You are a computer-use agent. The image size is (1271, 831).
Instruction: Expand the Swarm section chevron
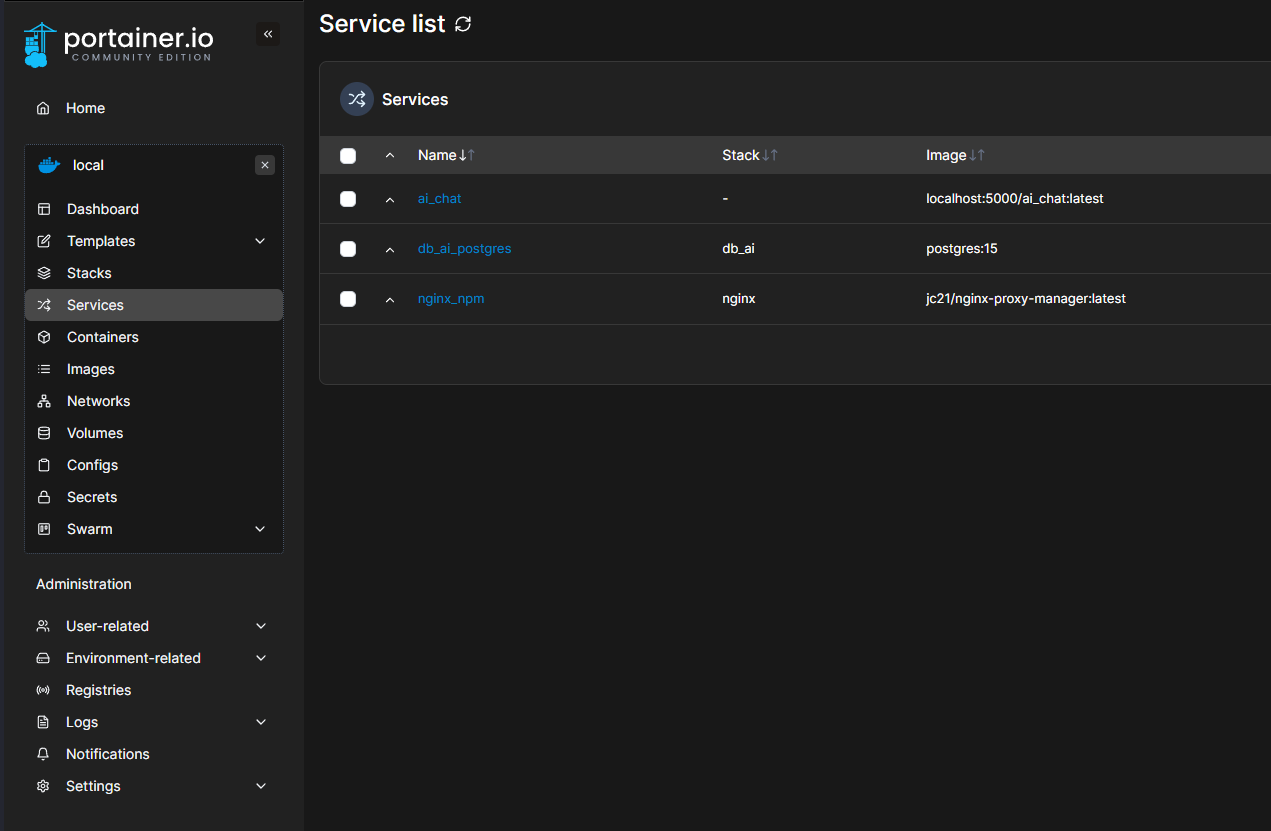(x=260, y=529)
